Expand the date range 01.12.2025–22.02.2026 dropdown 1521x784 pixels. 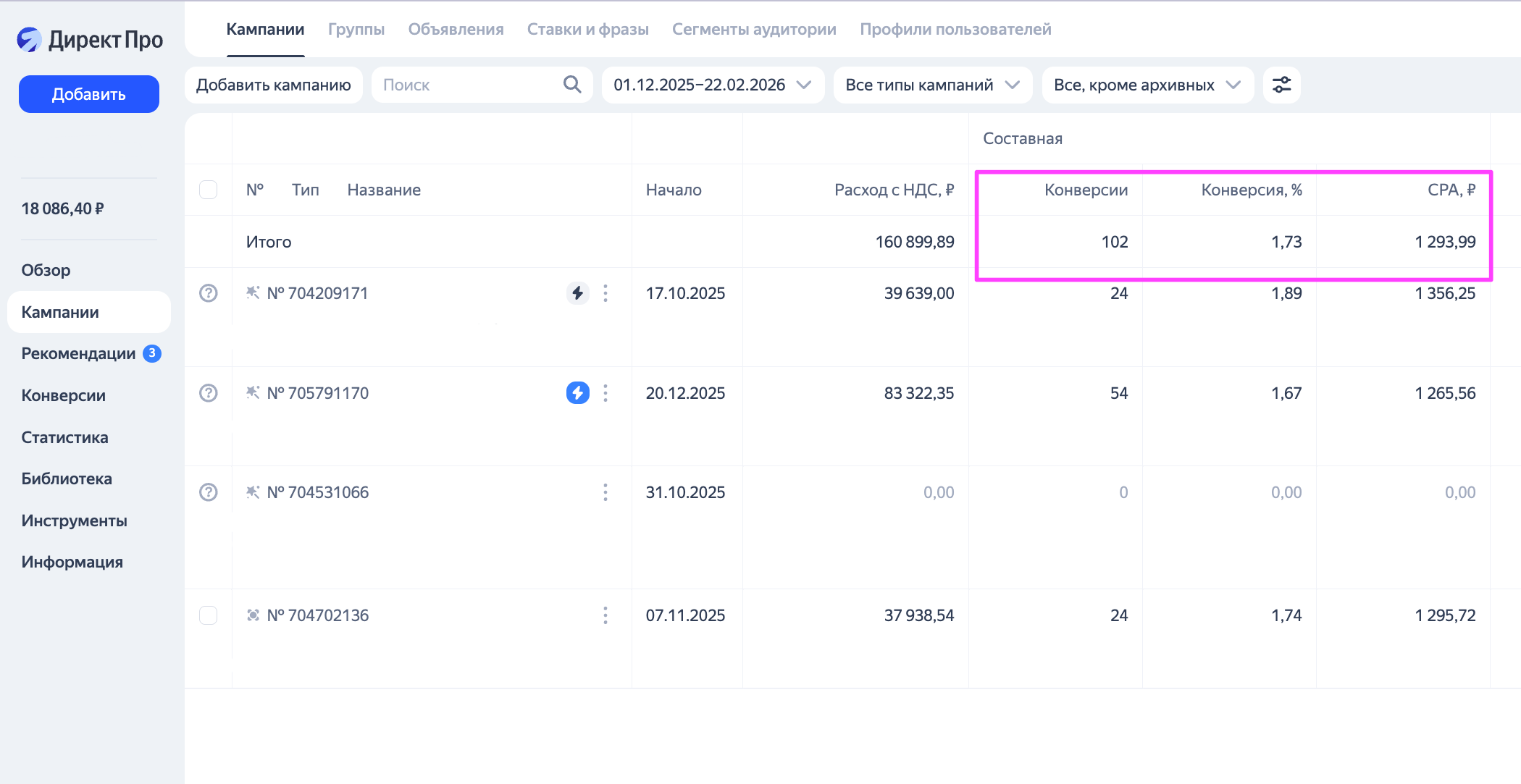(x=712, y=85)
